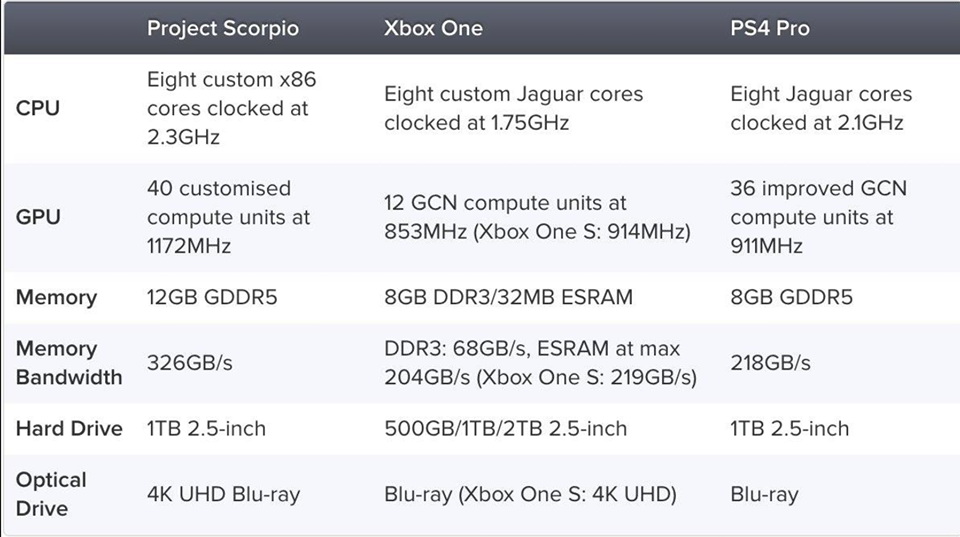Click the Xbox One 1.75GHz CPU cell

tap(513, 108)
